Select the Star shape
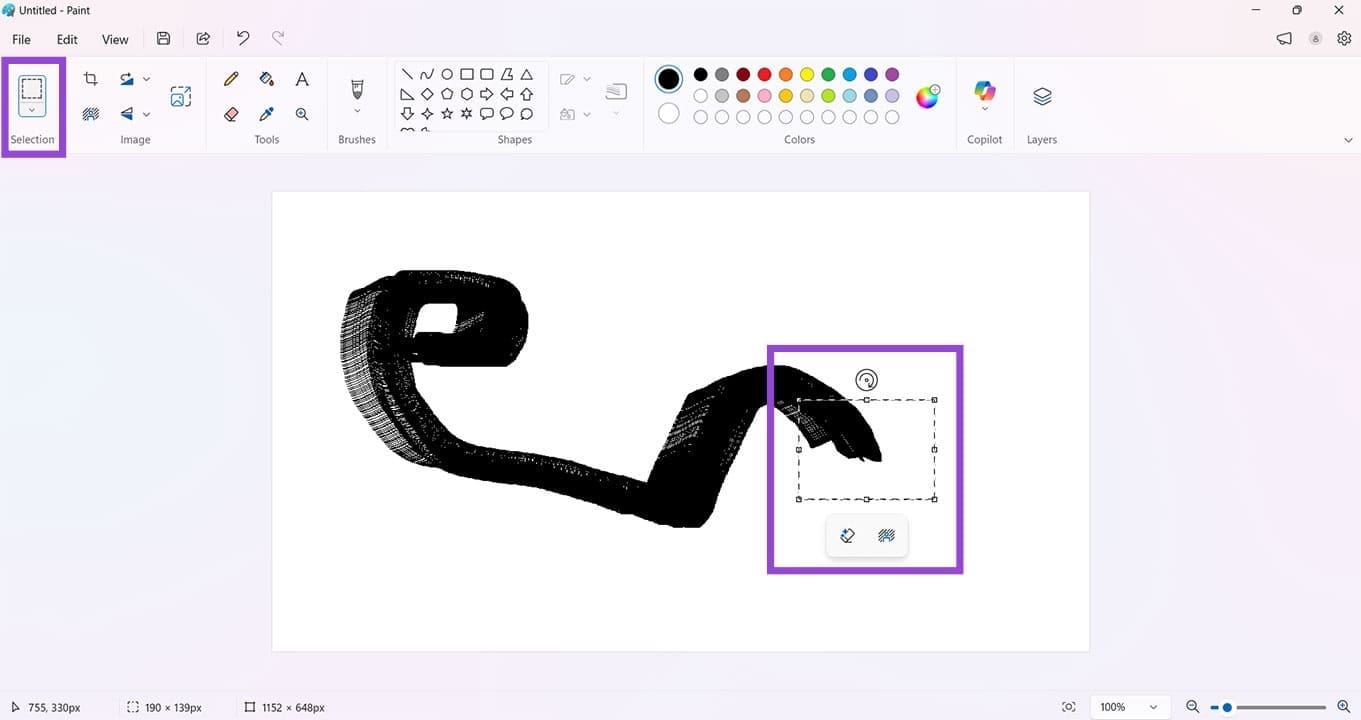This screenshot has height=720, width=1361. point(447,113)
